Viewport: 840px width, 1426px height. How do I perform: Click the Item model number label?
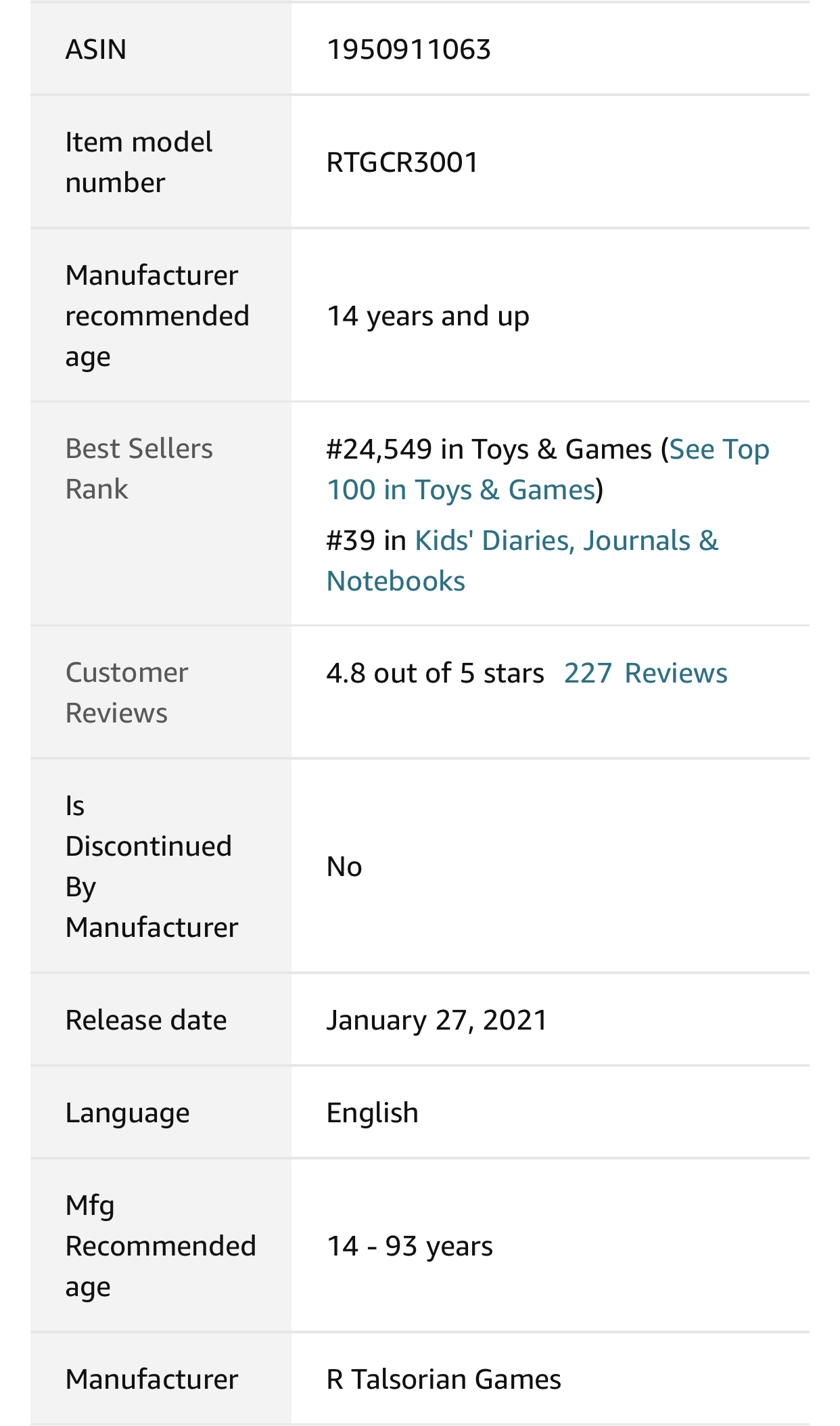139,162
